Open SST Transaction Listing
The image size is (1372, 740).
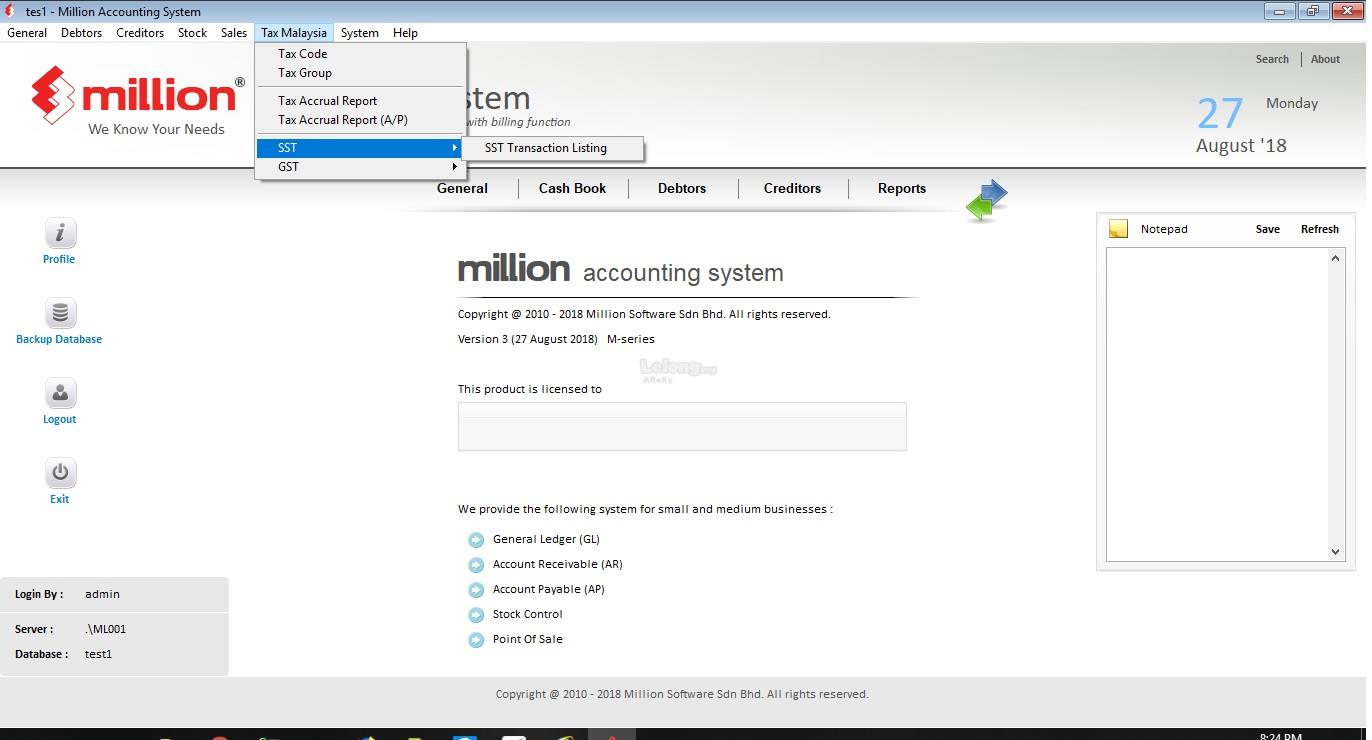[553, 148]
